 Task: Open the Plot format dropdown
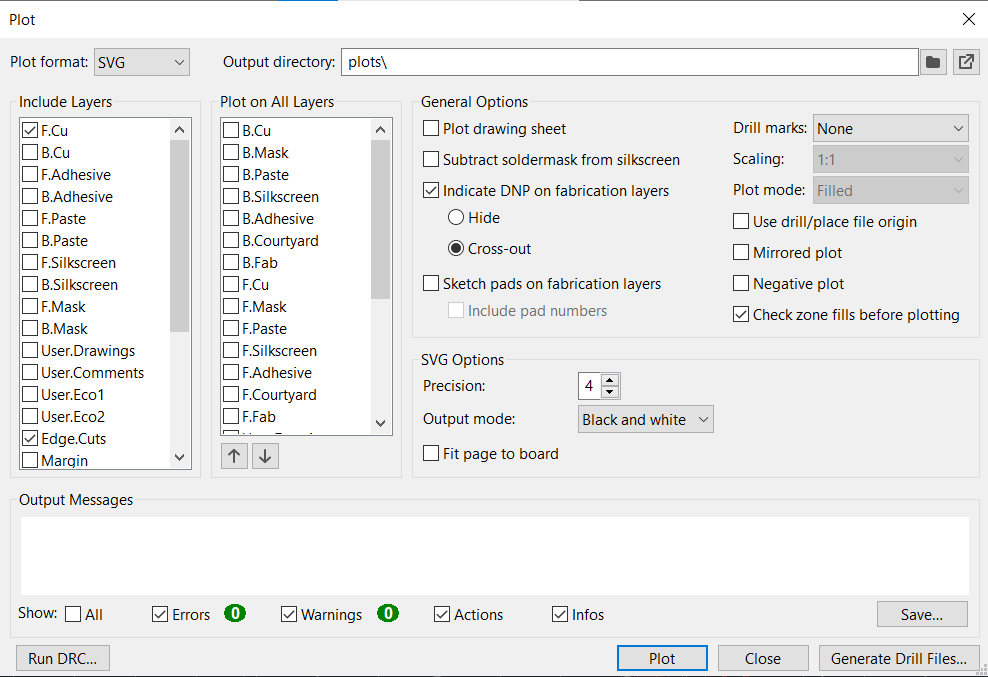click(141, 62)
